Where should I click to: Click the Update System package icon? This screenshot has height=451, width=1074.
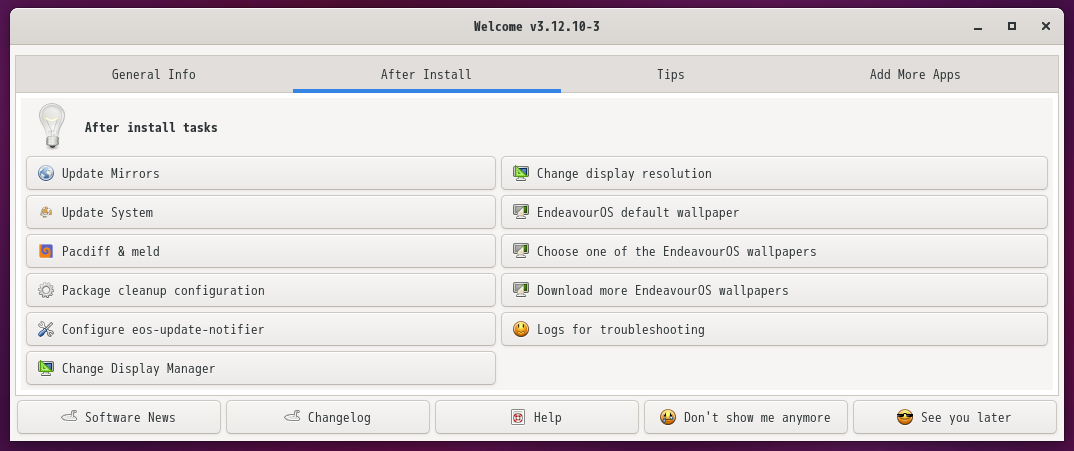click(x=46, y=212)
